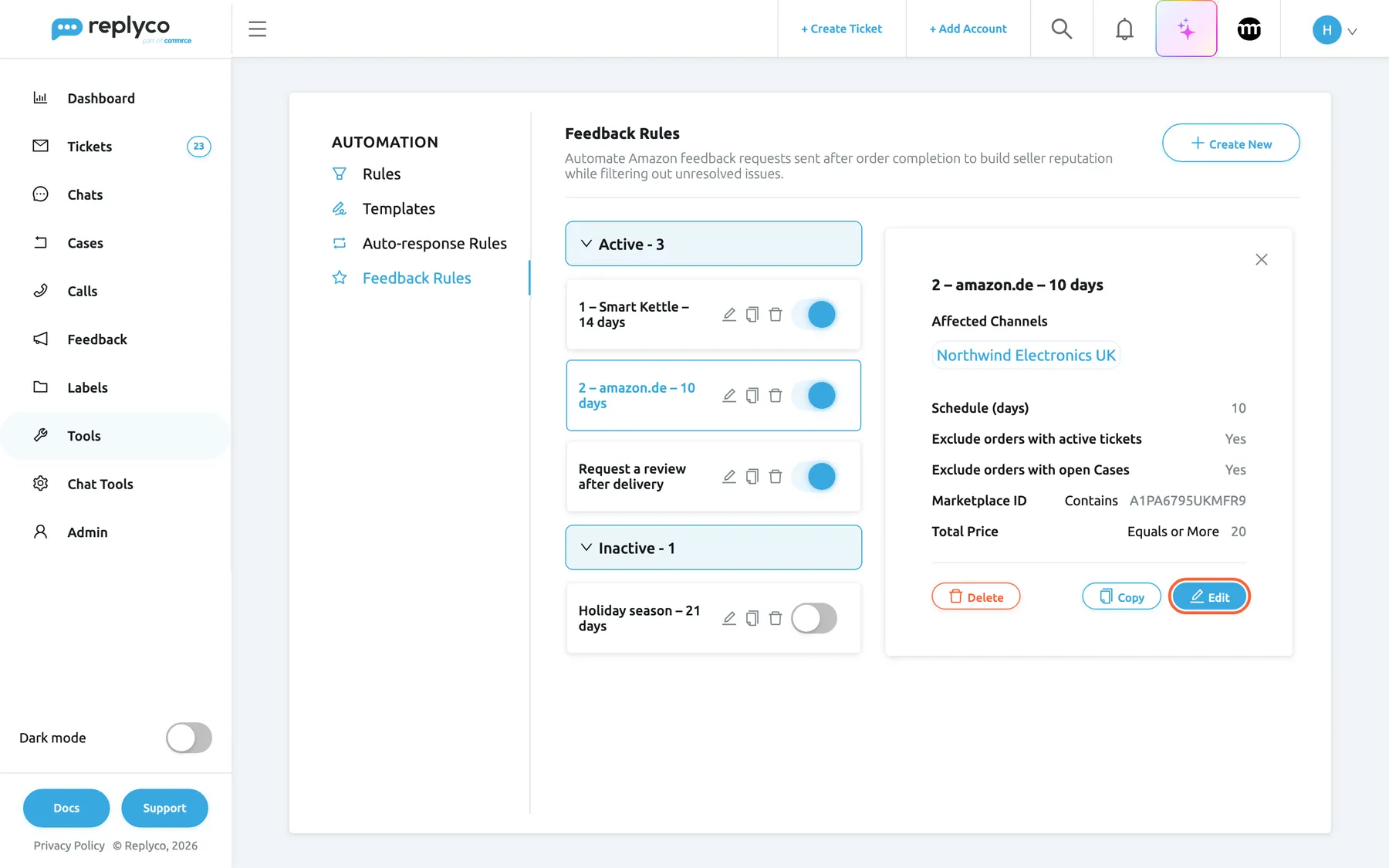Click the Create New button
Viewport: 1389px width, 868px height.
click(1231, 144)
